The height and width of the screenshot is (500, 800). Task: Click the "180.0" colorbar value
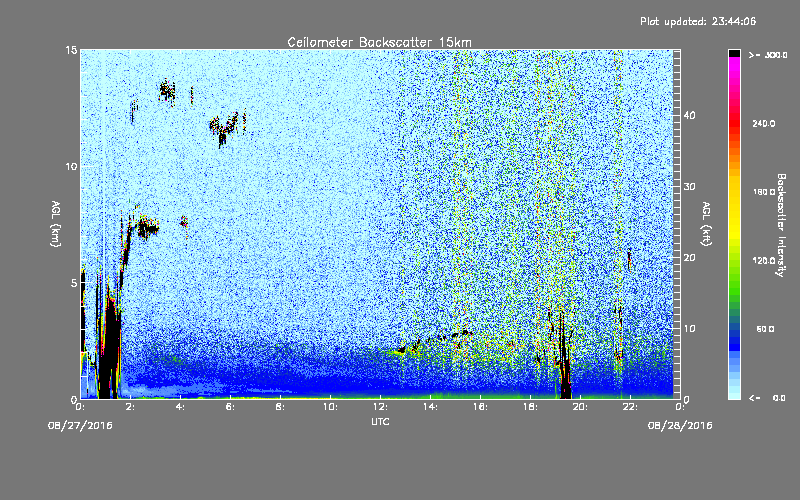click(x=764, y=192)
